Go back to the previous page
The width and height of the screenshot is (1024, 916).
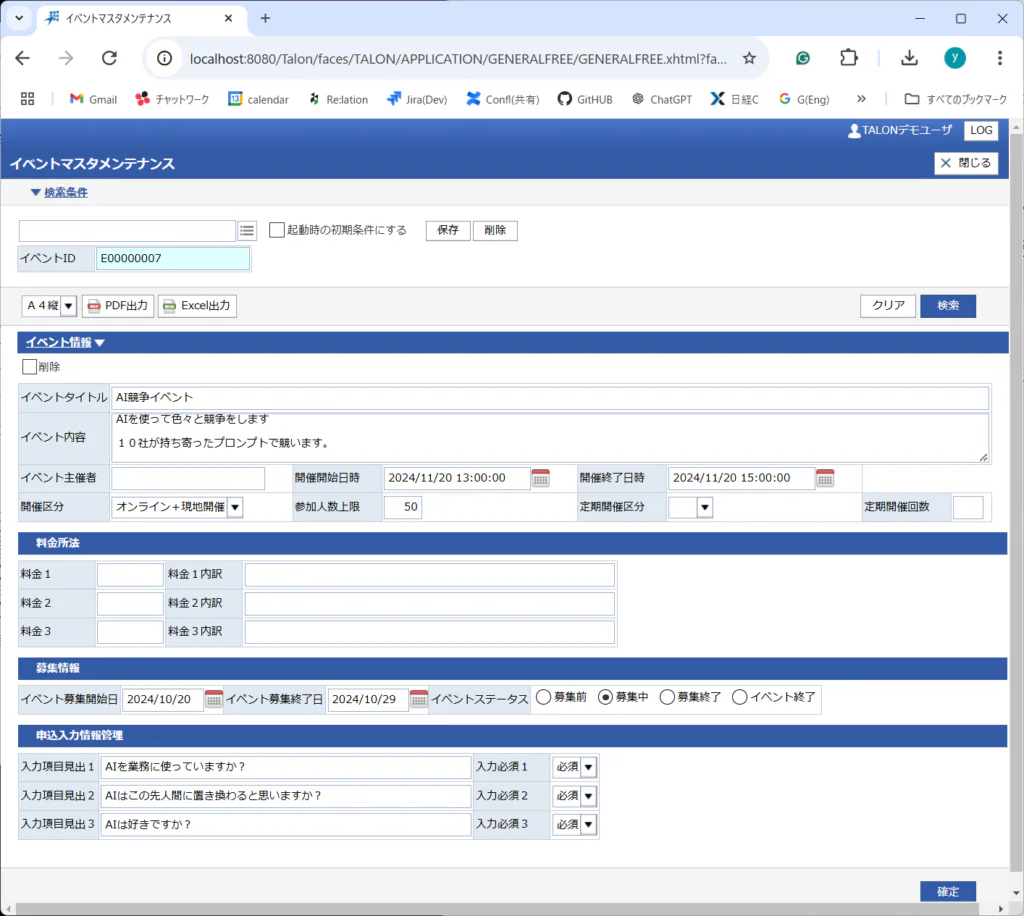(23, 58)
